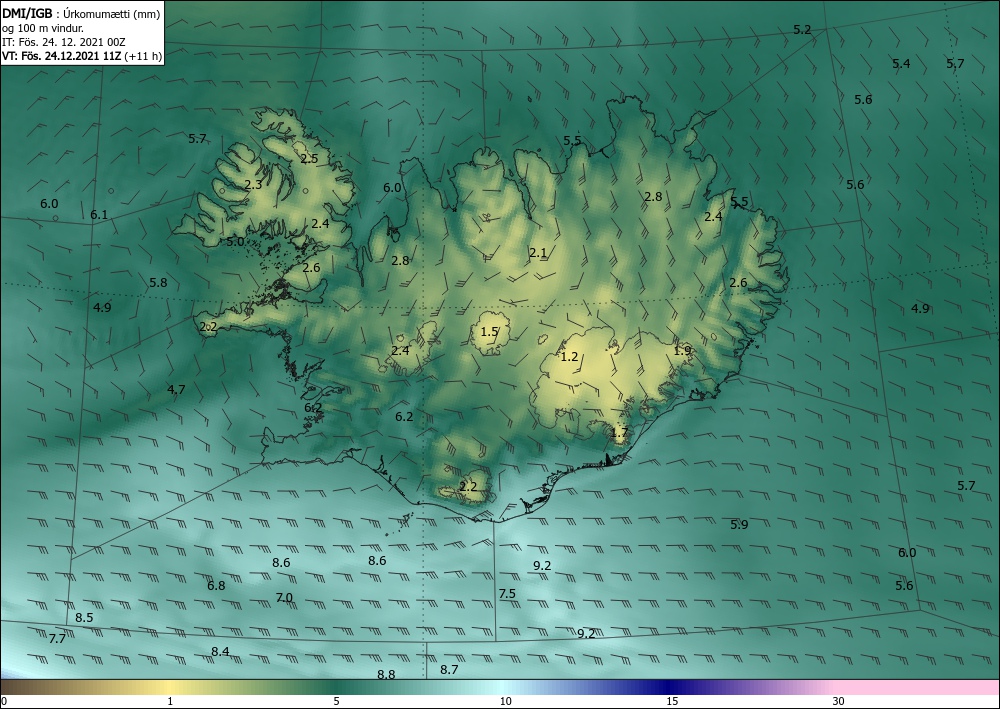Click the 15 label on the color scale

tap(672, 701)
